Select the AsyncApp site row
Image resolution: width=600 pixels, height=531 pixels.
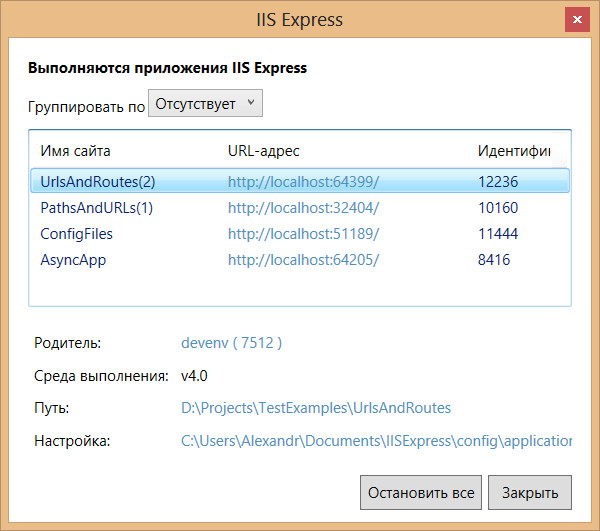[300, 260]
